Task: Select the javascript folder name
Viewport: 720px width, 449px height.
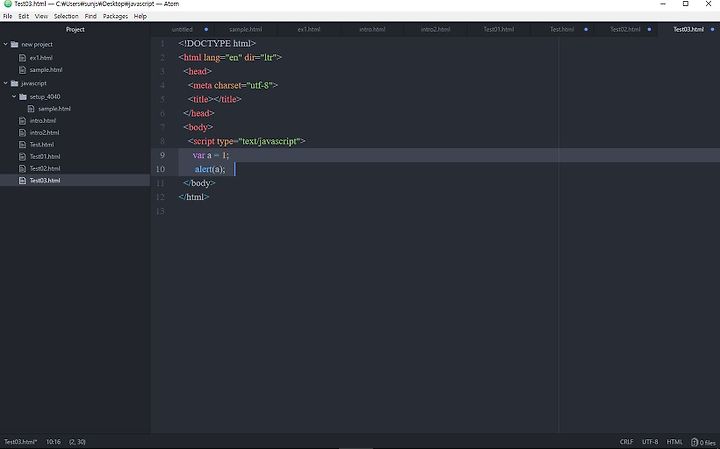Action: pyautogui.click(x=34, y=84)
